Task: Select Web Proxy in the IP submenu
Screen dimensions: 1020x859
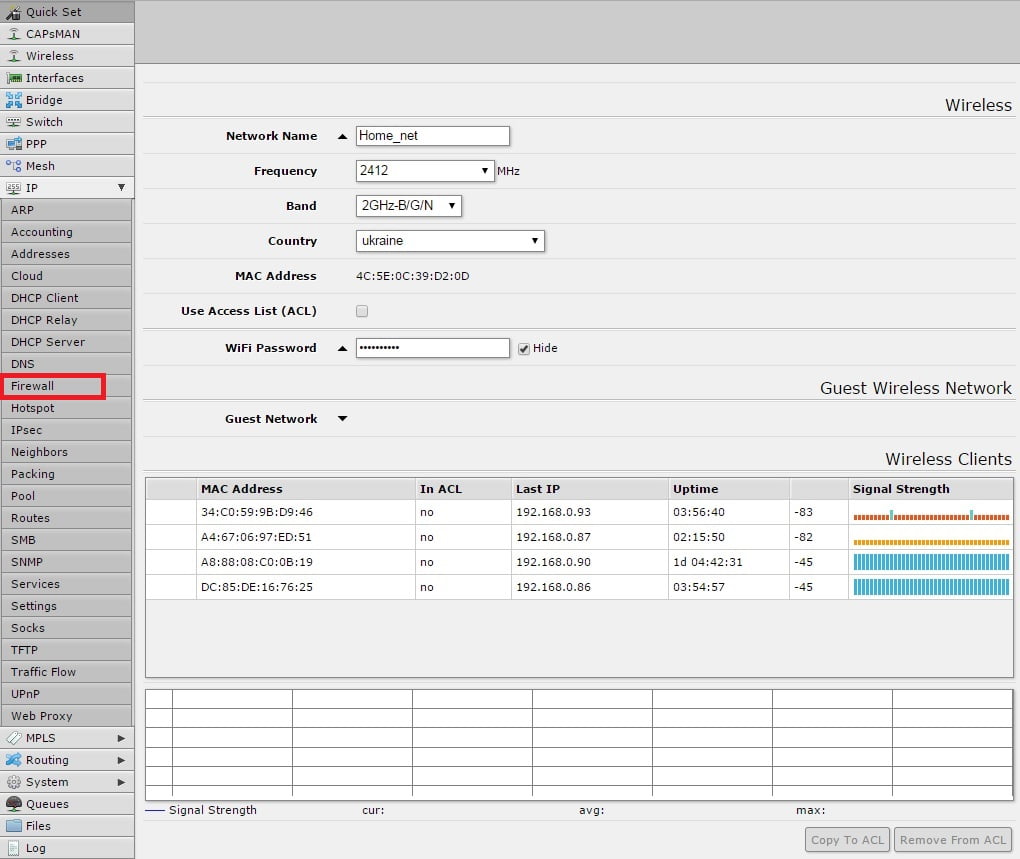Action: pyautogui.click(x=66, y=716)
